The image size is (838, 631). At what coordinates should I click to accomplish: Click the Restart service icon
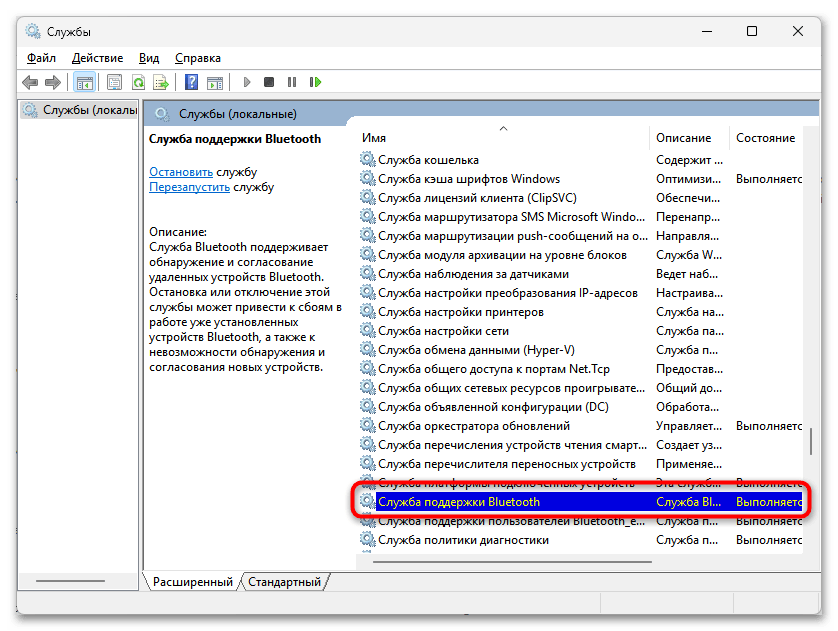click(x=315, y=82)
